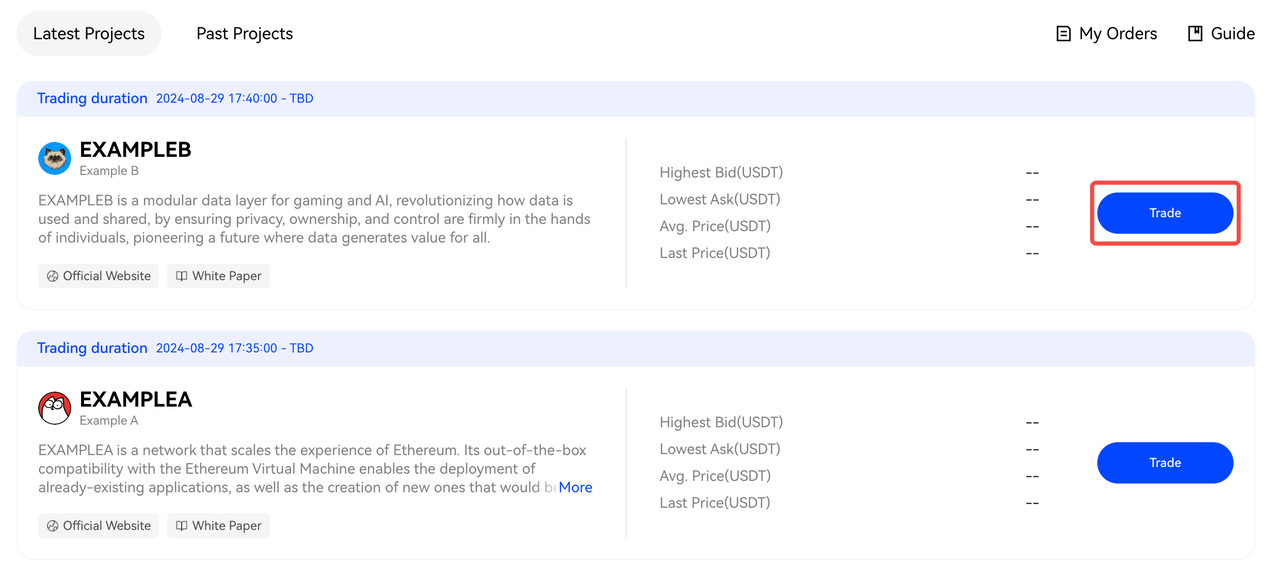Viewport: 1280px width, 580px height.
Task: Click book icon in EXAMPLEA White Paper
Action: [182, 526]
